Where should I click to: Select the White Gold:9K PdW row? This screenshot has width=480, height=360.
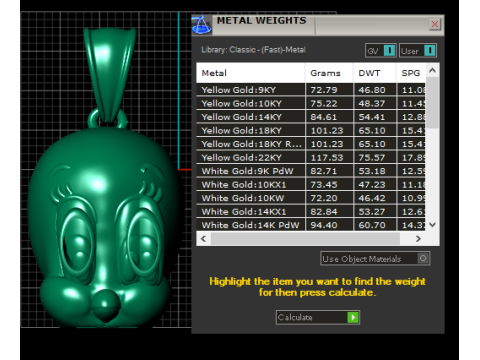(x=311, y=171)
